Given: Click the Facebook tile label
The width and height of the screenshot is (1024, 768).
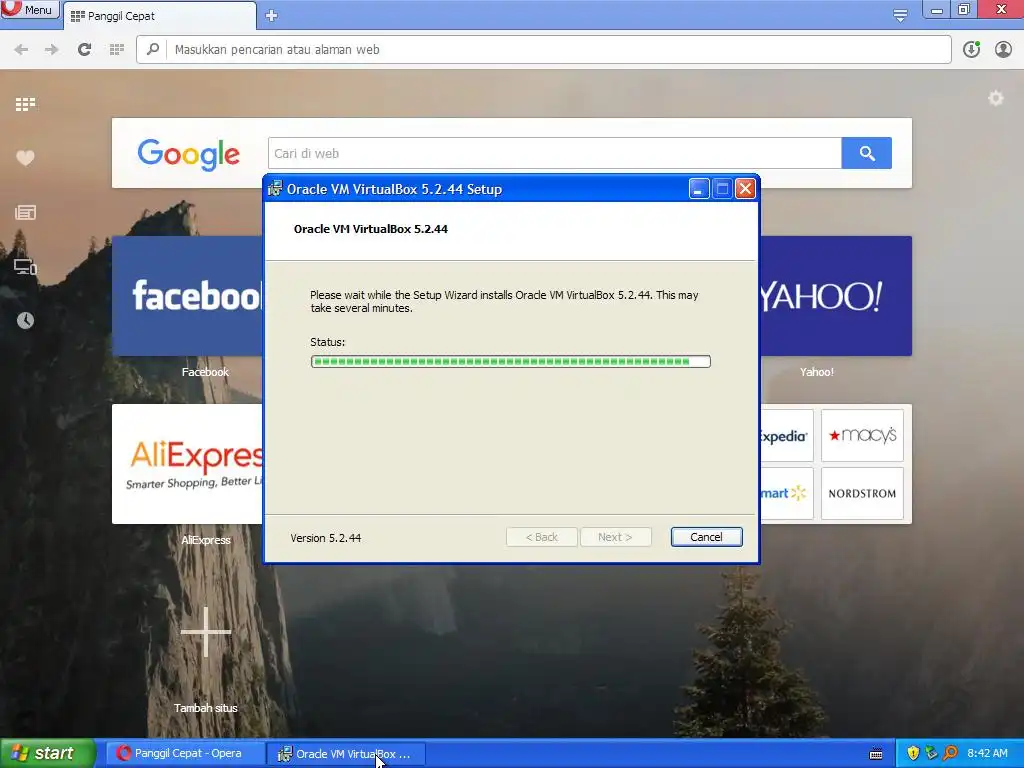Looking at the screenshot, I should click(205, 372).
